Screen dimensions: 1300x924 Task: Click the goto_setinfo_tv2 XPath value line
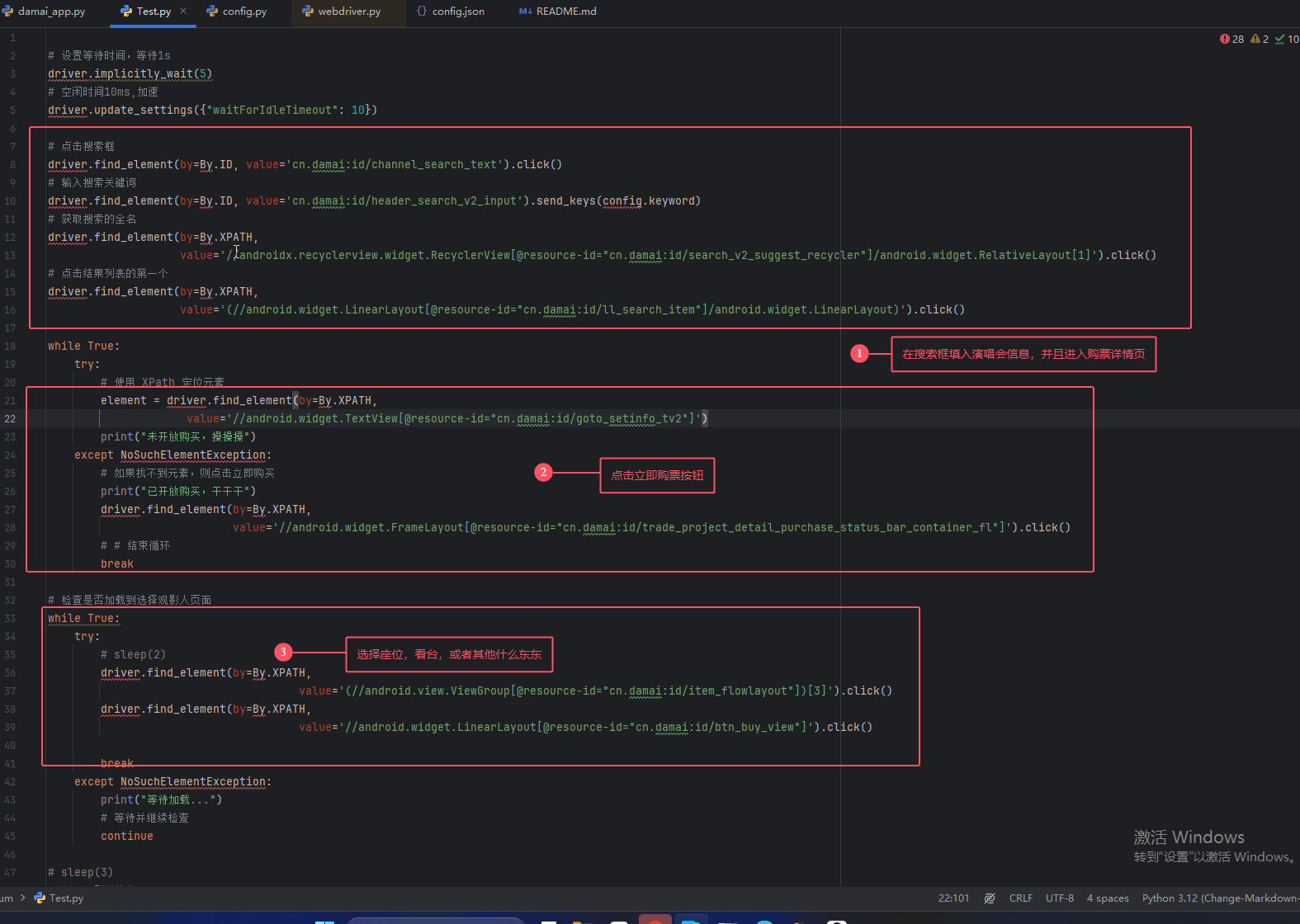click(447, 418)
